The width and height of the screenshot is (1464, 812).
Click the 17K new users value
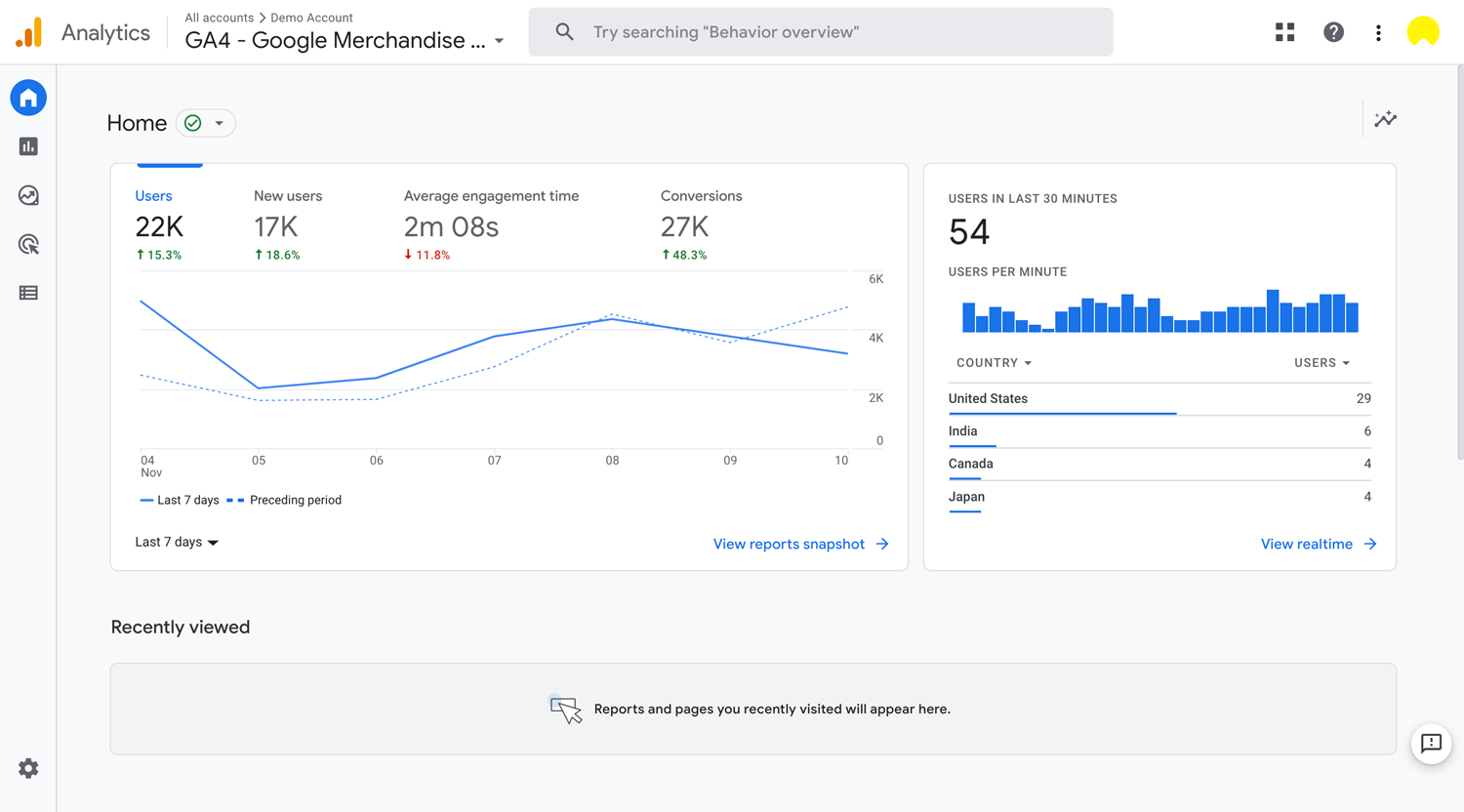[275, 226]
